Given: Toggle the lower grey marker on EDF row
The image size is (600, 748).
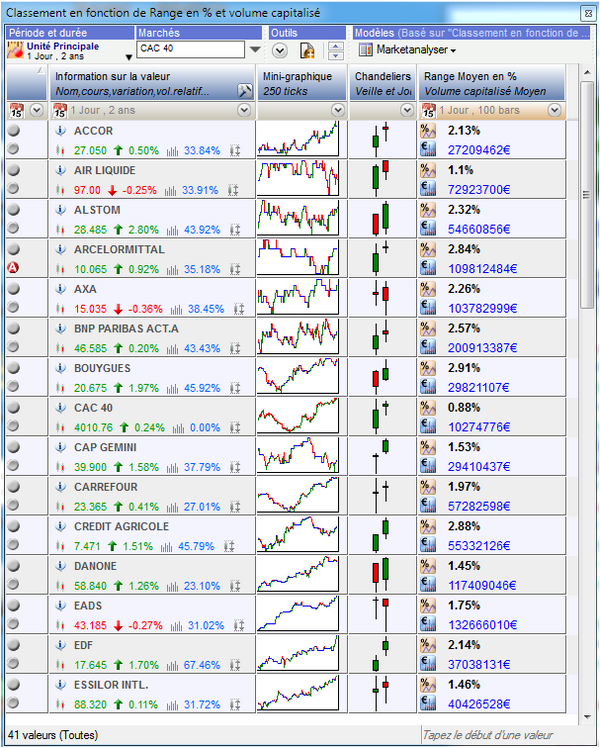Looking at the screenshot, I should click(13, 663).
